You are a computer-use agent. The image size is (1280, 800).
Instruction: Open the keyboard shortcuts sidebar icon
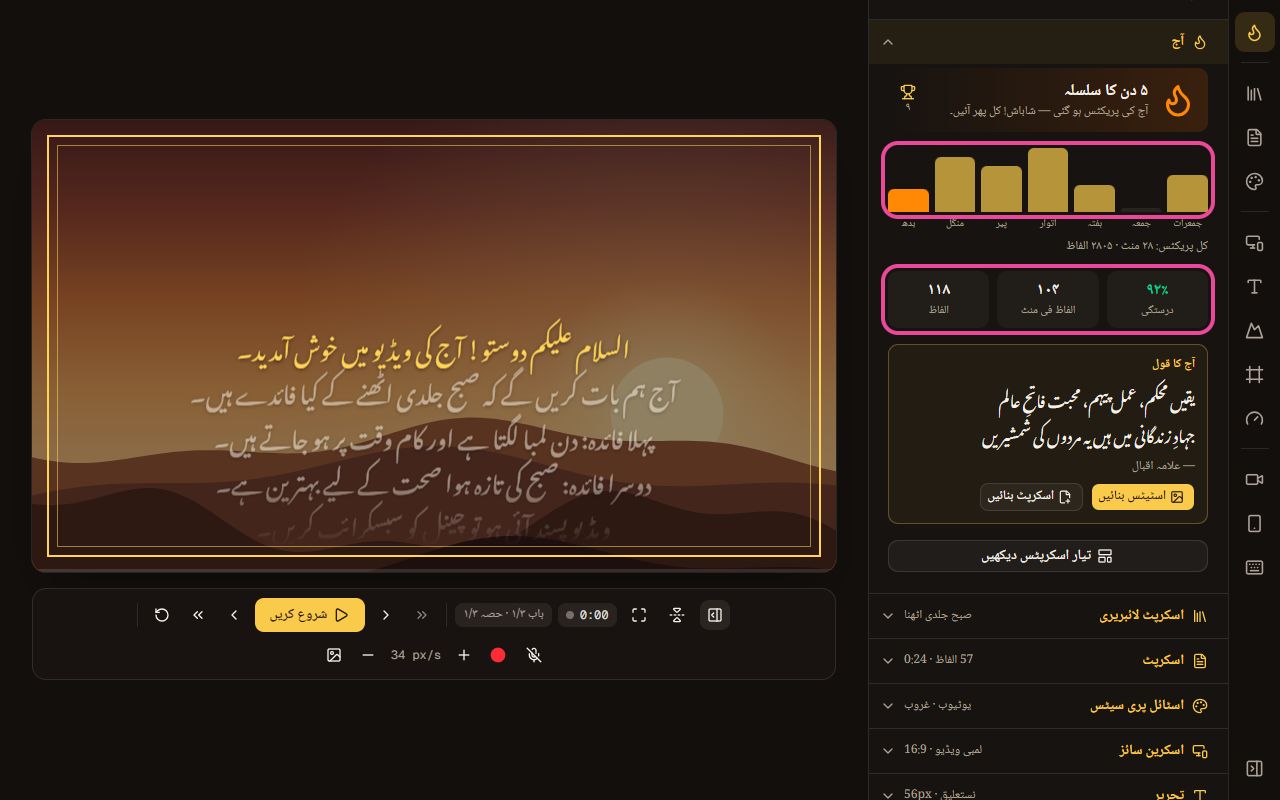click(1254, 567)
